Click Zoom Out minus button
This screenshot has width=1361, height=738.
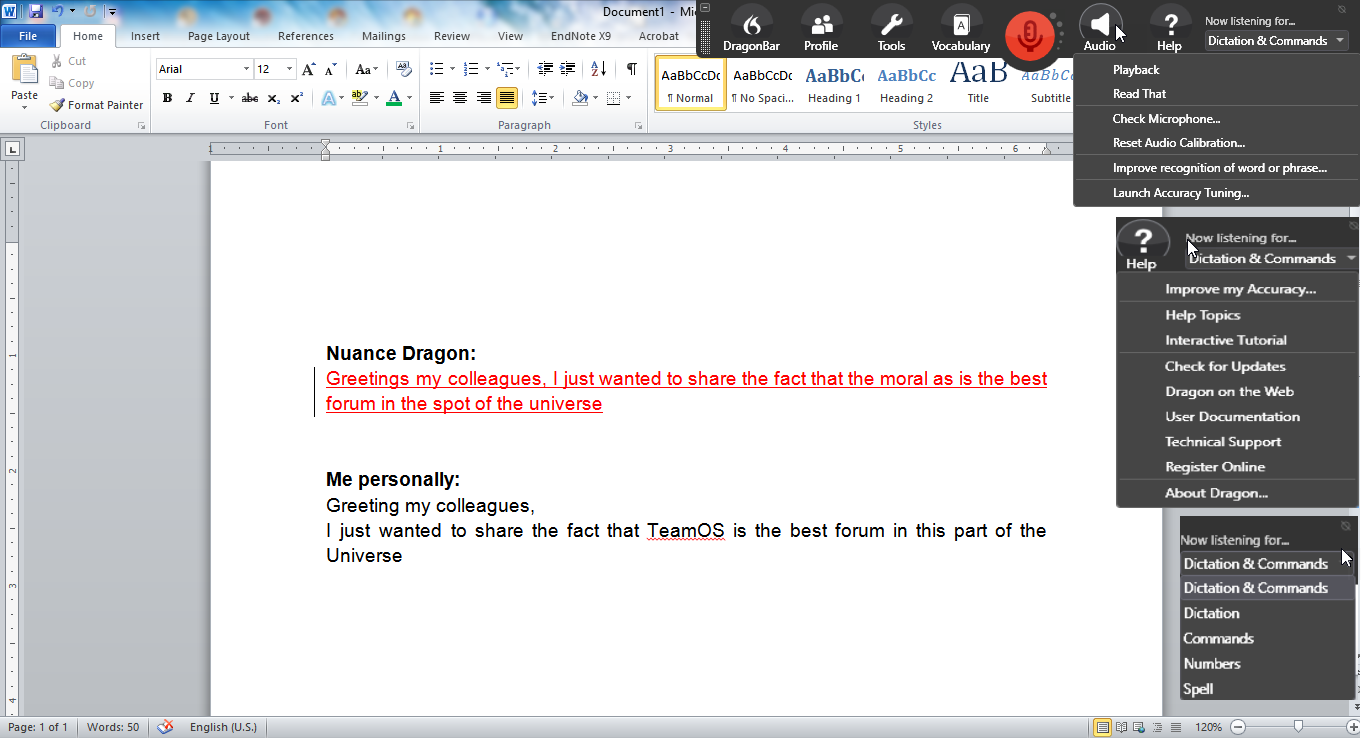[1238, 727]
